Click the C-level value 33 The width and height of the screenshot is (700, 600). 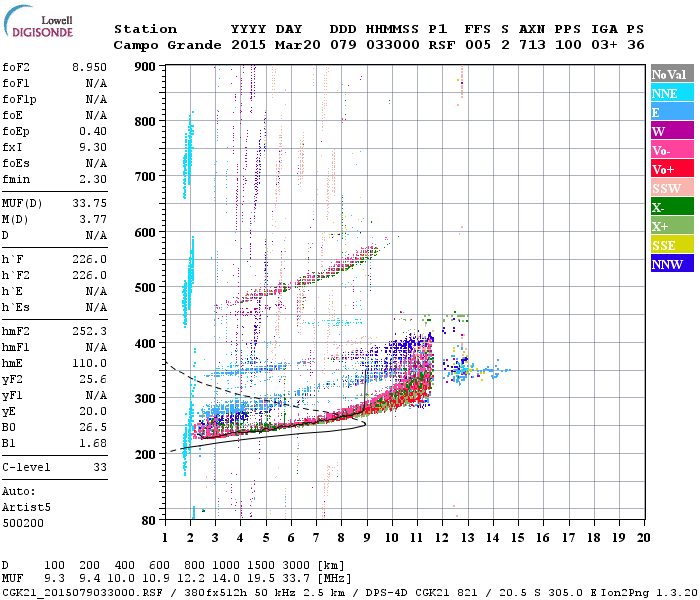[x=100, y=467]
